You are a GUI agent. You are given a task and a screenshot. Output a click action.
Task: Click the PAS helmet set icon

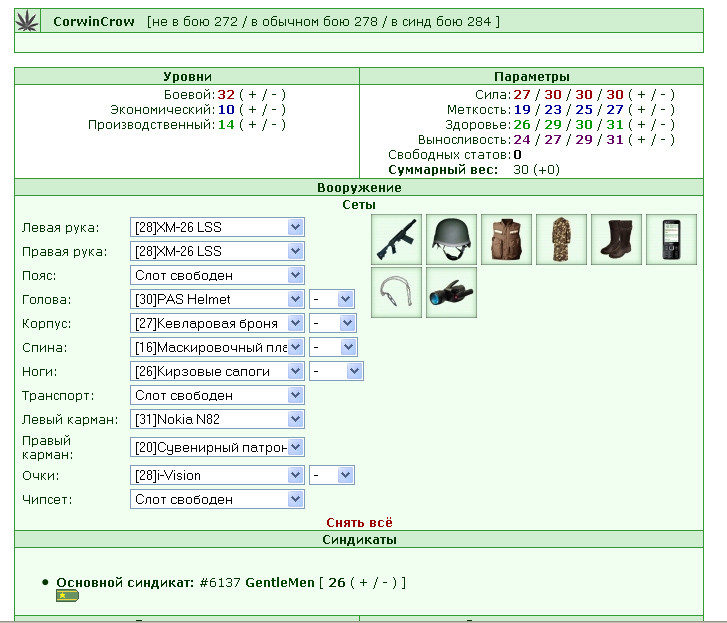(x=451, y=239)
